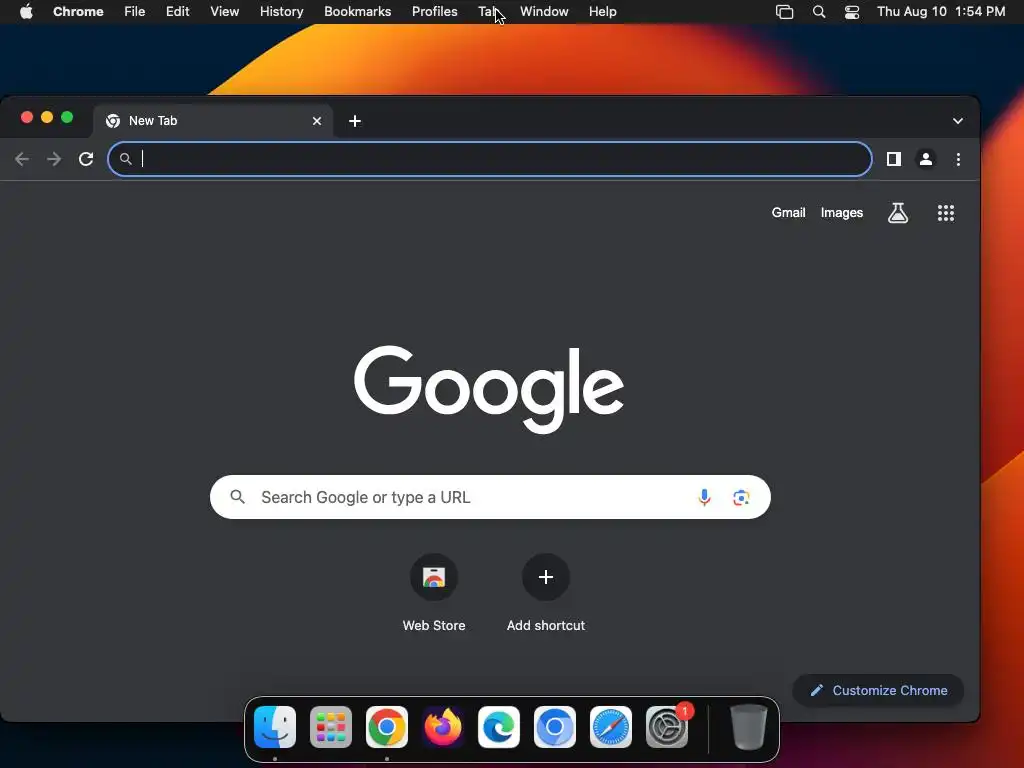The height and width of the screenshot is (768, 1024).
Task: Open a new tab with plus button
Action: (355, 121)
